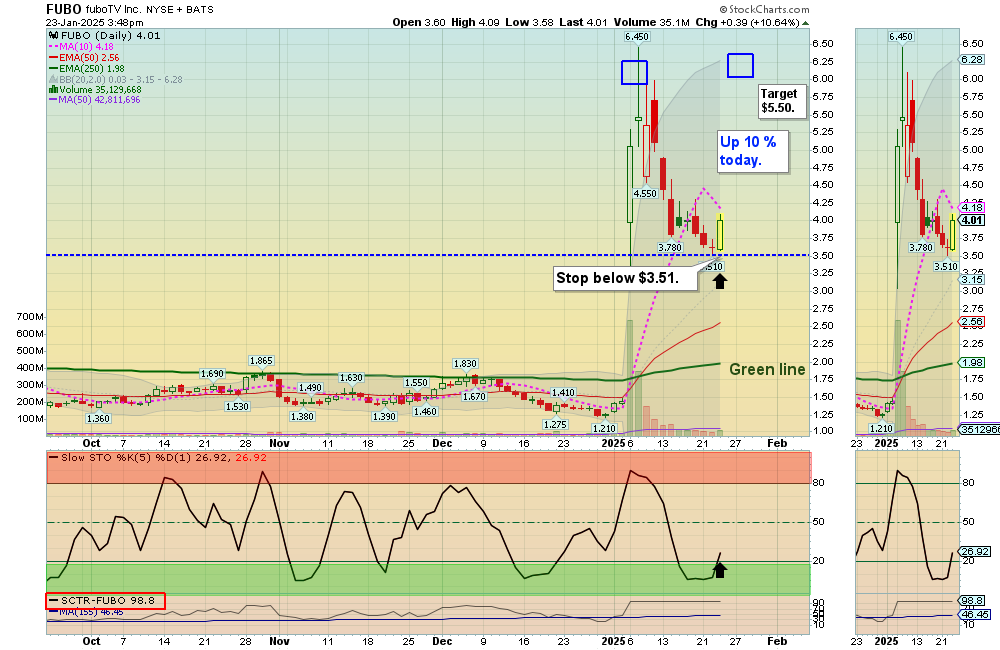Select the Volume 35,129,668 legend entry
The width and height of the screenshot is (1000, 650).
95,90
